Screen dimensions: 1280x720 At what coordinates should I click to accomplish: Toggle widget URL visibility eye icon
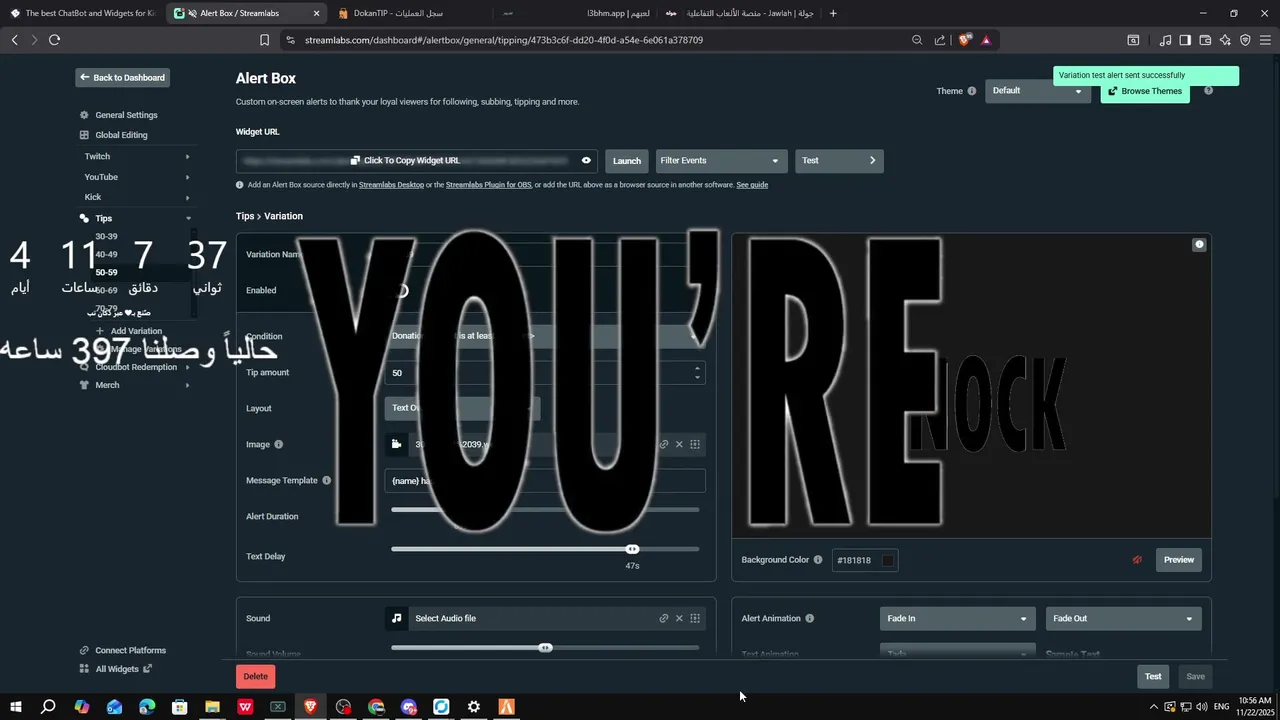tap(586, 160)
